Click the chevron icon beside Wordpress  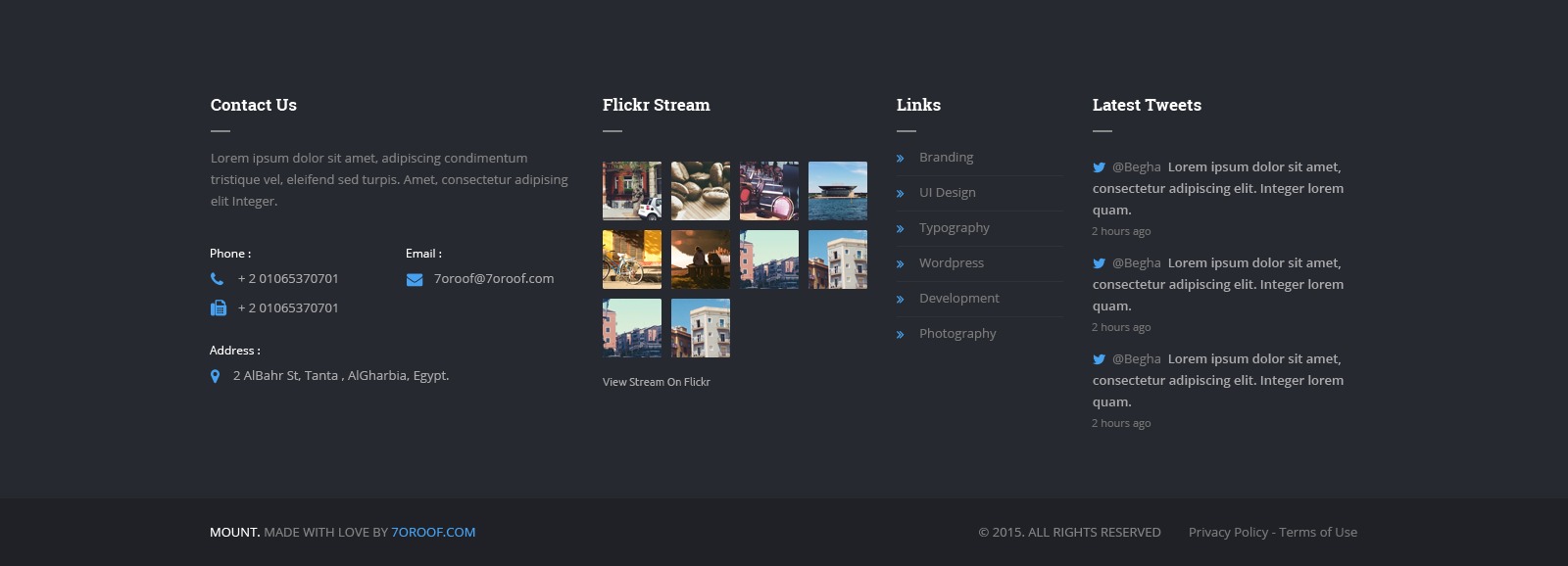(x=900, y=264)
